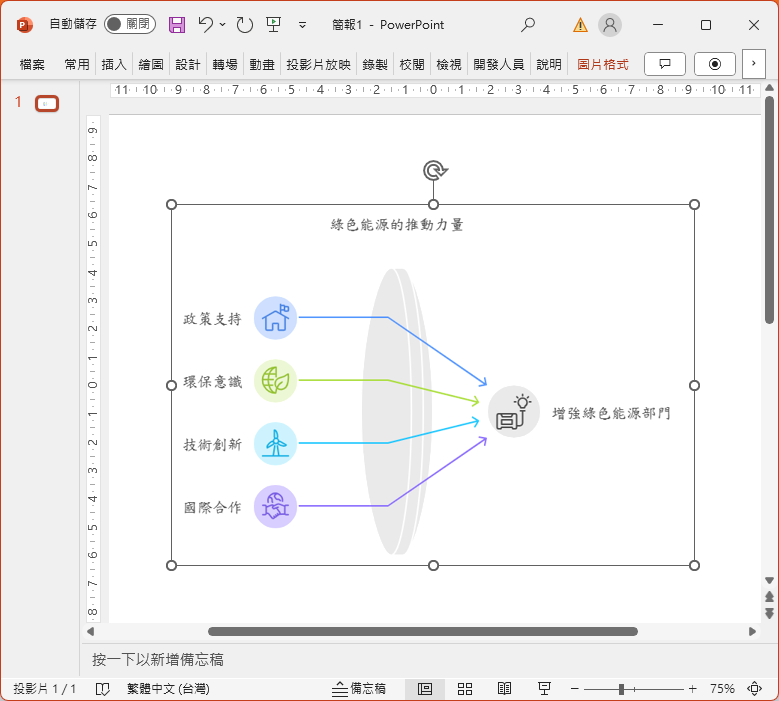Click the gray lightbulb energy icon
This screenshot has height=701, width=779.
(x=514, y=412)
